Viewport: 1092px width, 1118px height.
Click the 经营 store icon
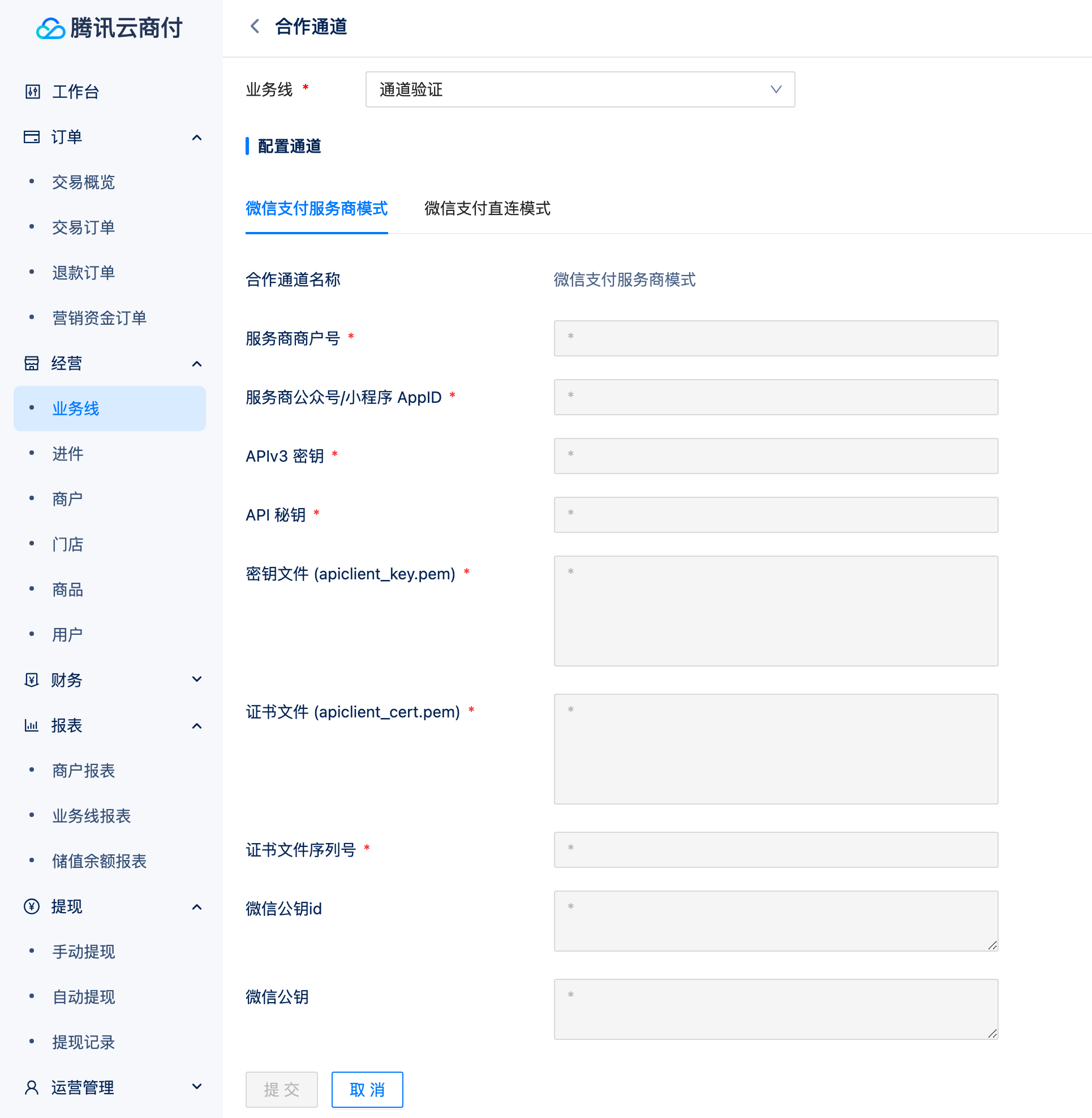[32, 363]
